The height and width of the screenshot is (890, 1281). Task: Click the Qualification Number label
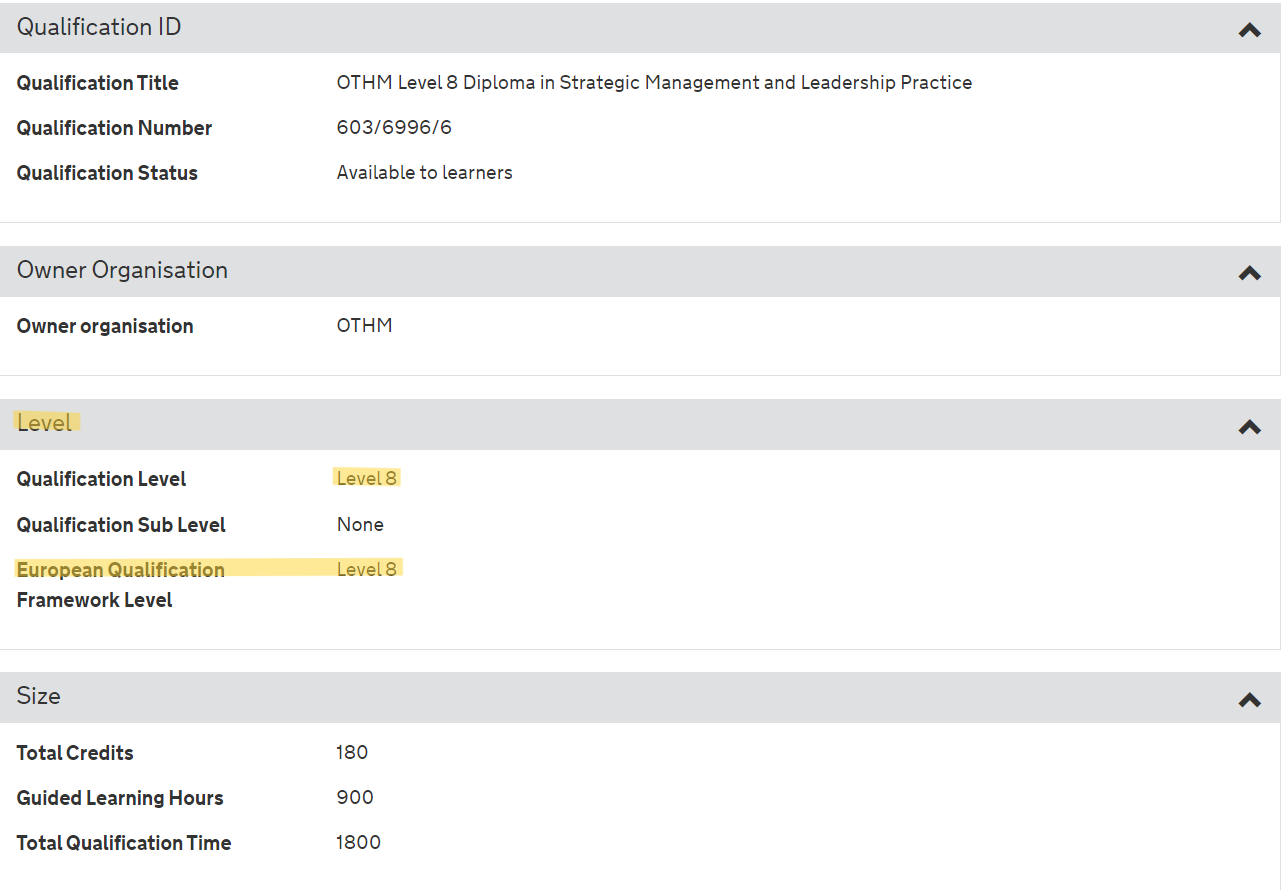(114, 128)
